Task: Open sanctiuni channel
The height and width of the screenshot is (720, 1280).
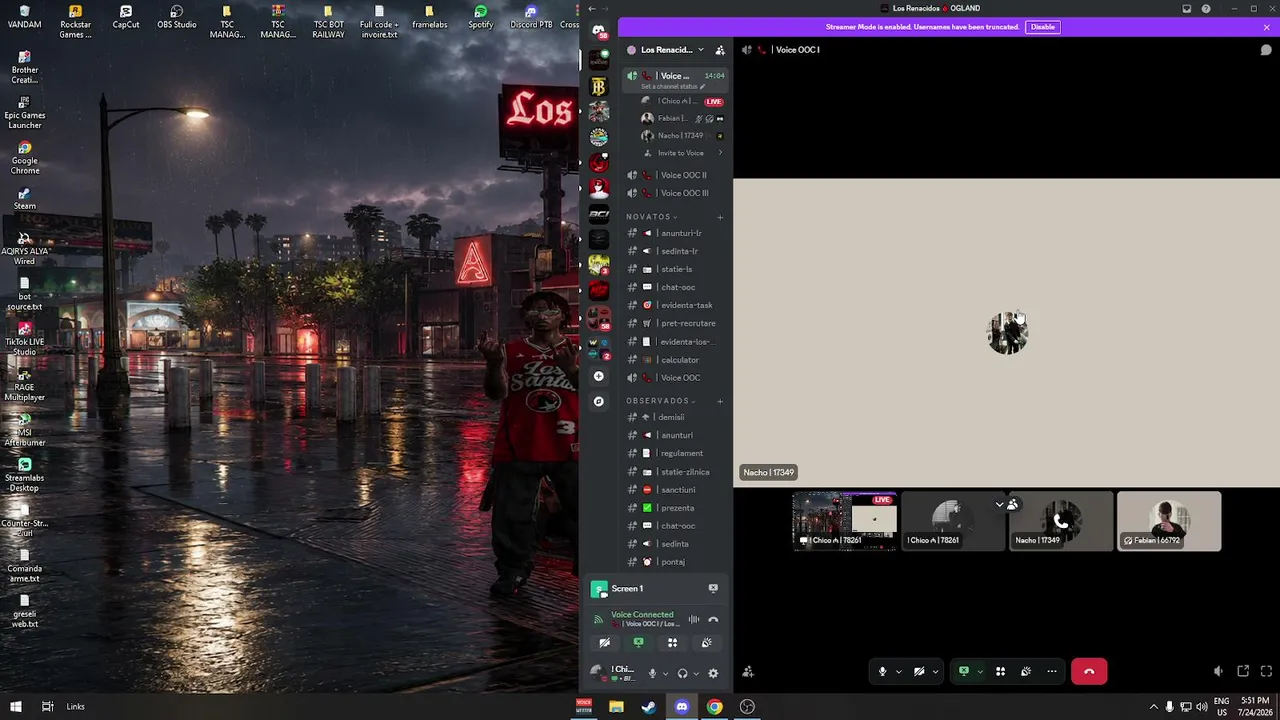Action: (675, 490)
